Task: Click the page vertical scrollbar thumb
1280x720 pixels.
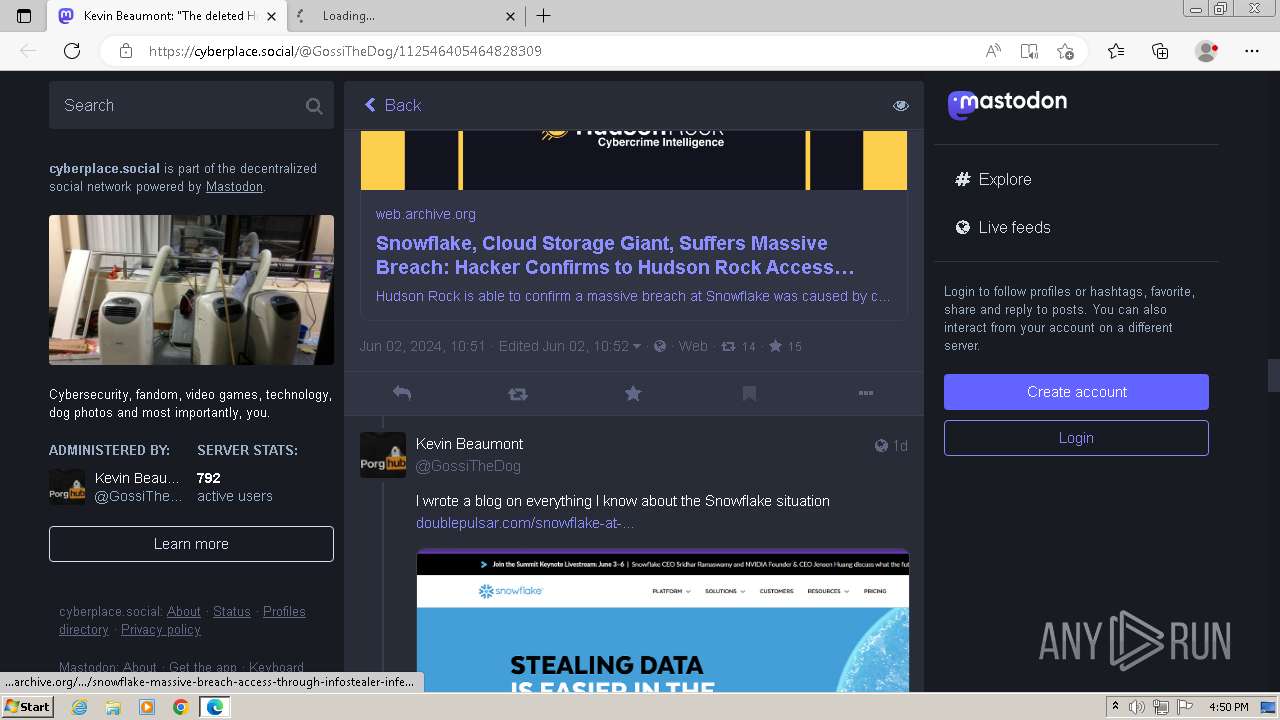Action: (x=1273, y=375)
